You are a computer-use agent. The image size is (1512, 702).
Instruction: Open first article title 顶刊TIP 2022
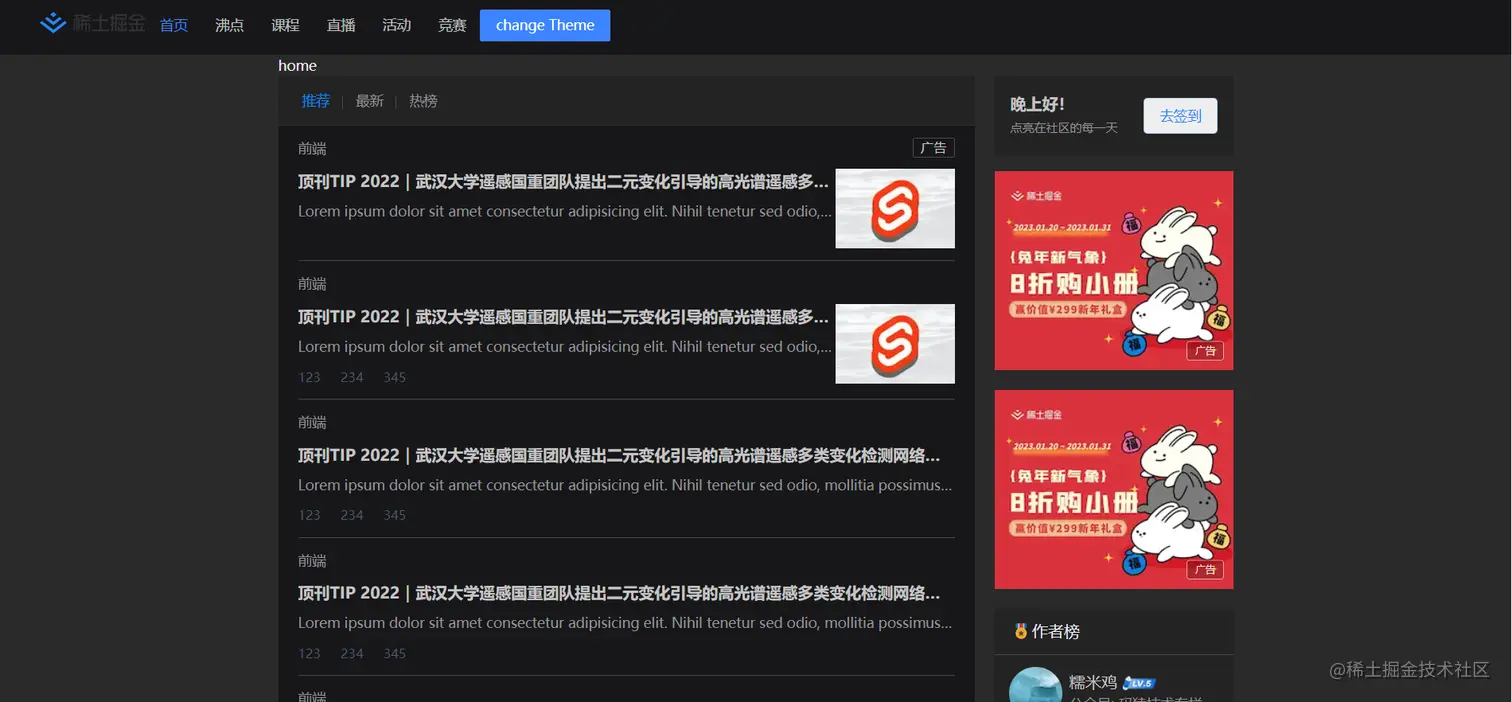[x=563, y=181]
